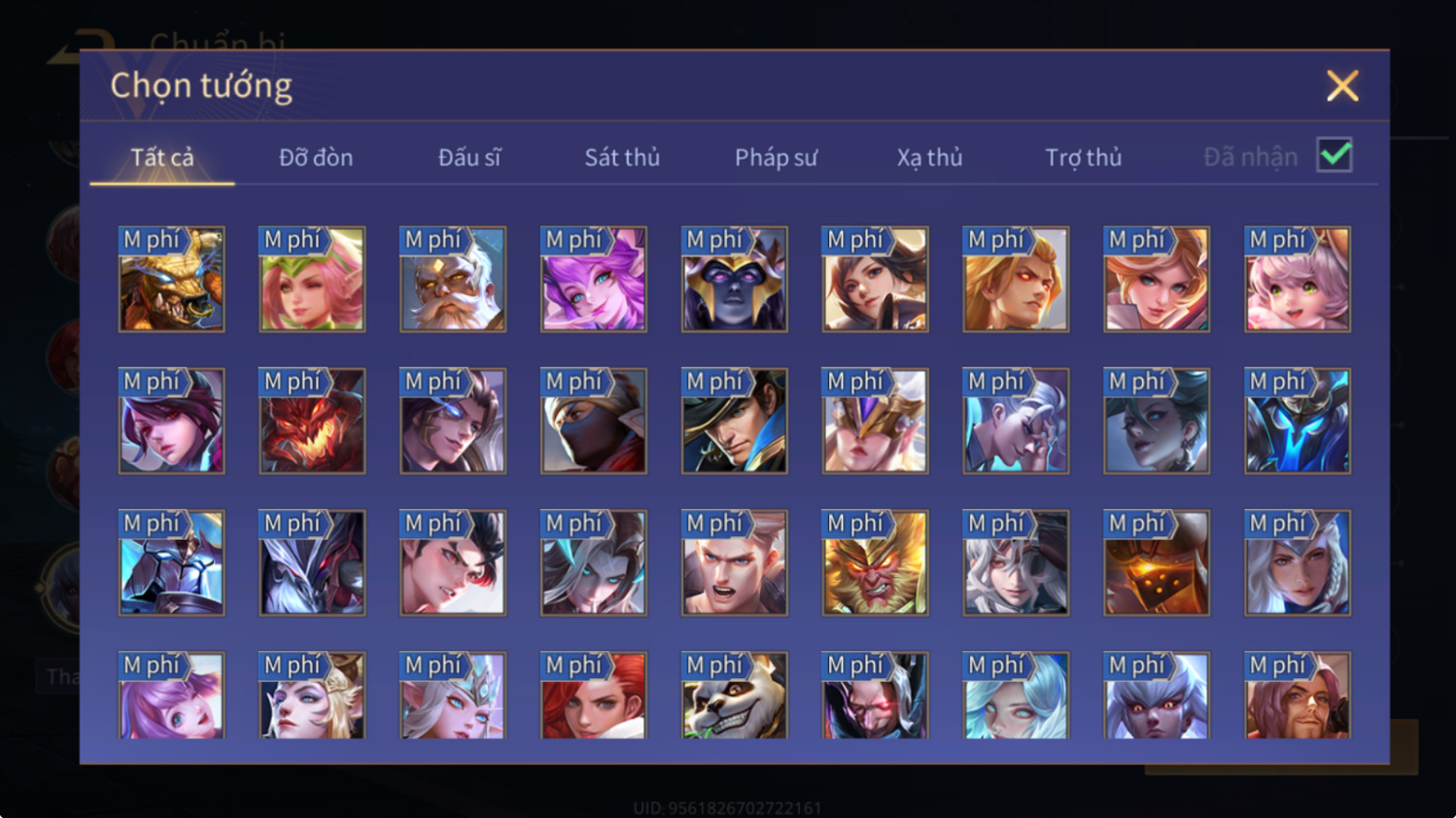Show the Sát thủ hero category
Viewport: 1456px width, 818px height.
pos(622,157)
